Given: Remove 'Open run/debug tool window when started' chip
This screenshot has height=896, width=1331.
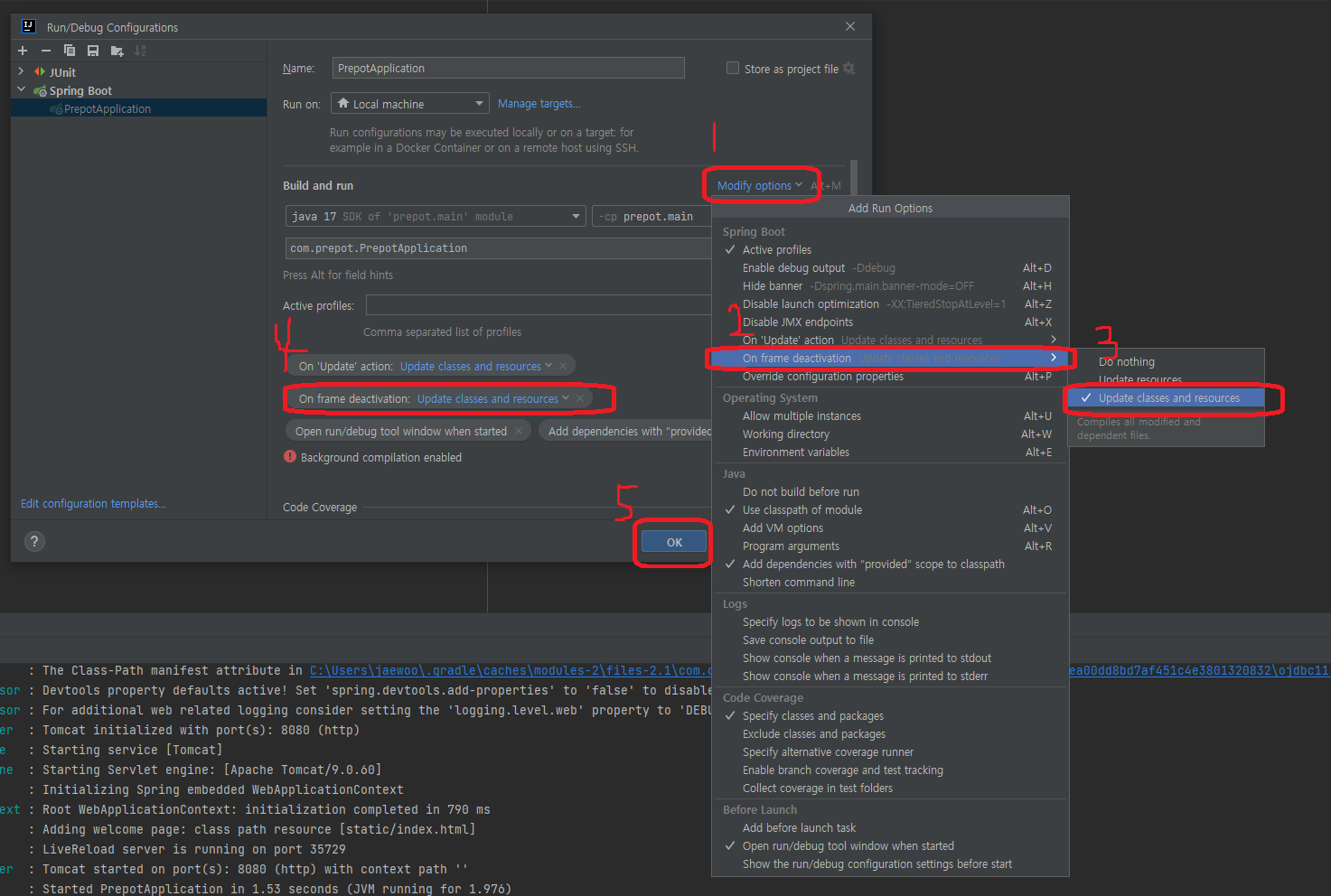Looking at the screenshot, I should click(519, 431).
